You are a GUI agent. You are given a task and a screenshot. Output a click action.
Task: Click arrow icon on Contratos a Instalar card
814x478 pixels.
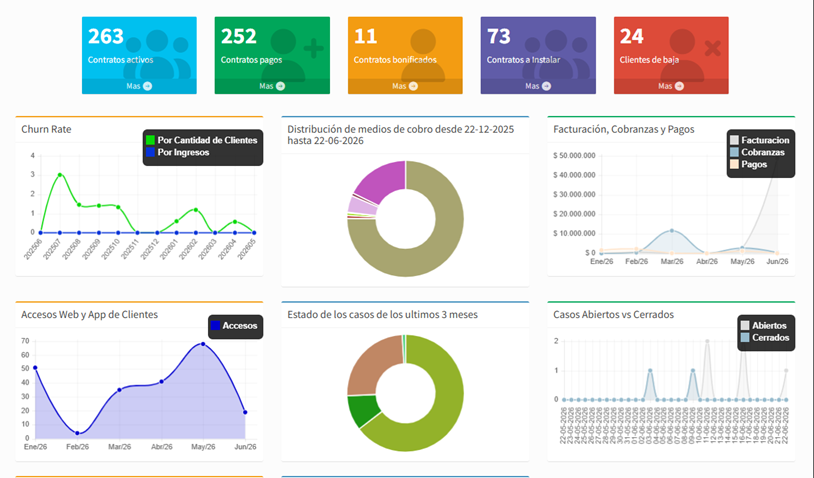tap(546, 86)
